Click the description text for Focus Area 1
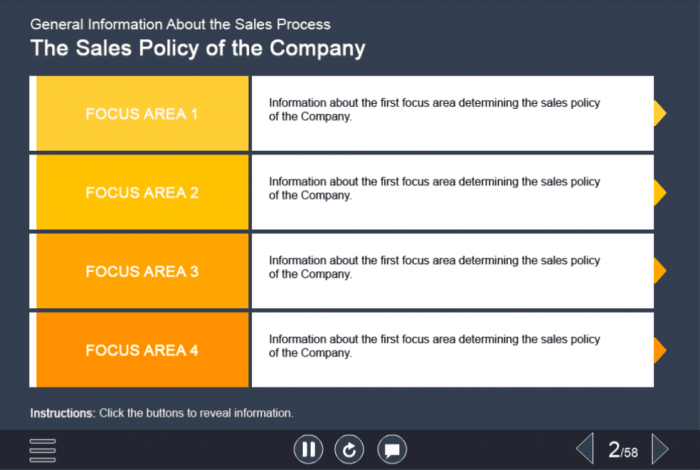 pos(434,109)
